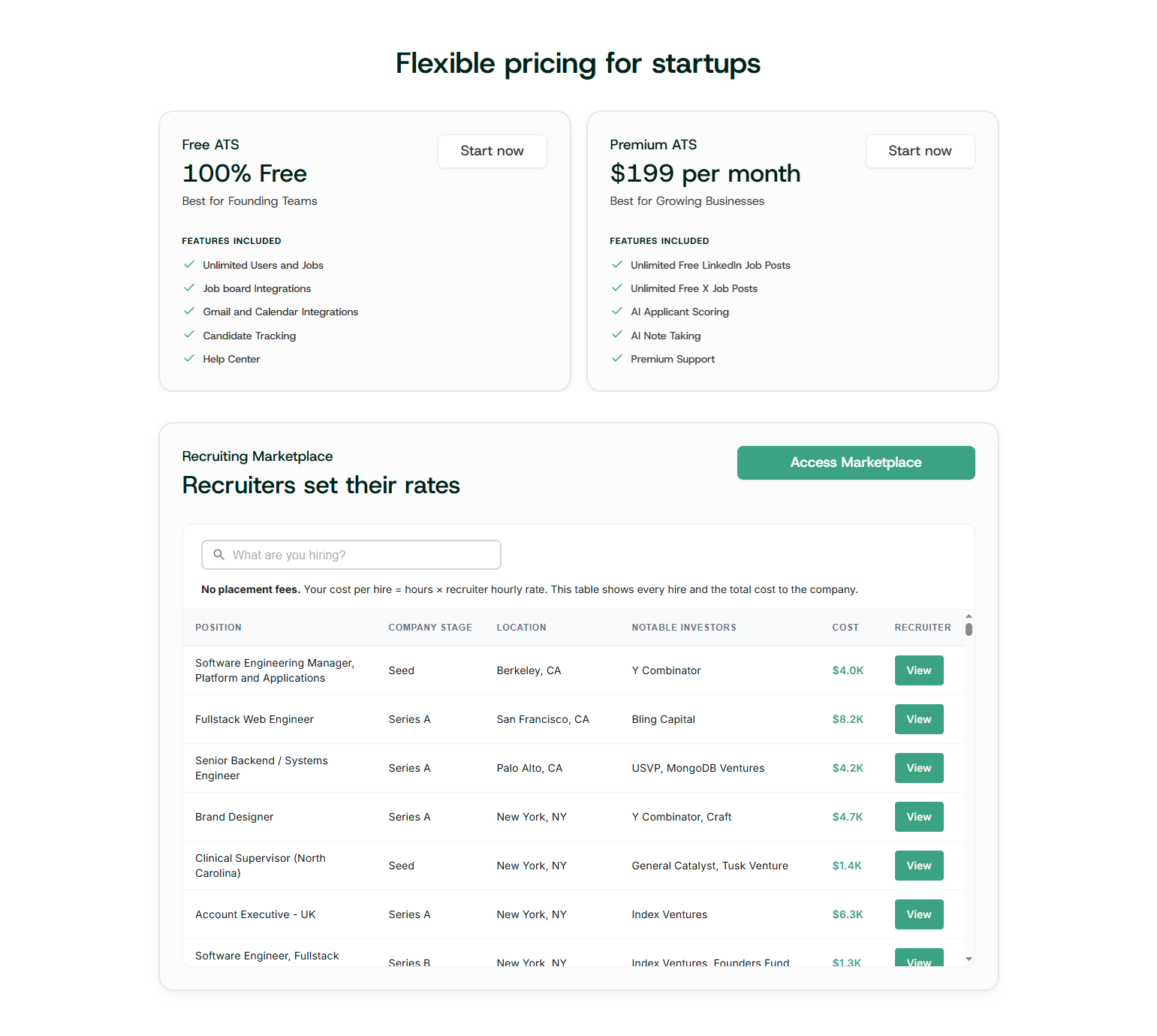The height and width of the screenshot is (1036, 1157).
Task: View the Senior Backend / Systems Engineer role
Action: 918,767
